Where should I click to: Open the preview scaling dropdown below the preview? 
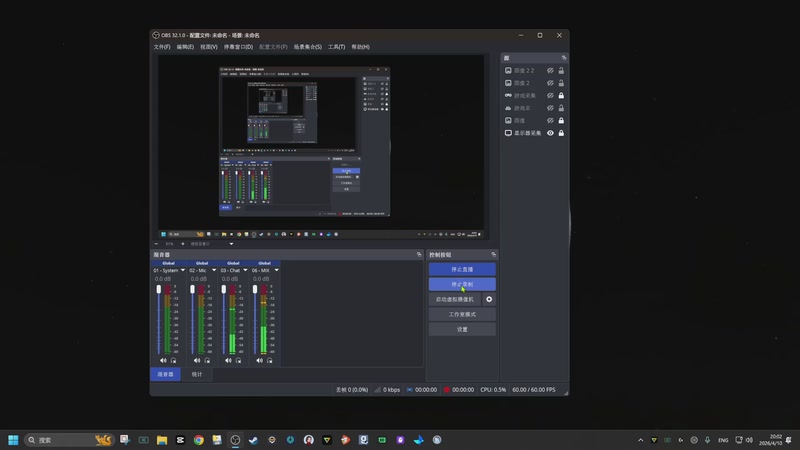pyautogui.click(x=231, y=243)
